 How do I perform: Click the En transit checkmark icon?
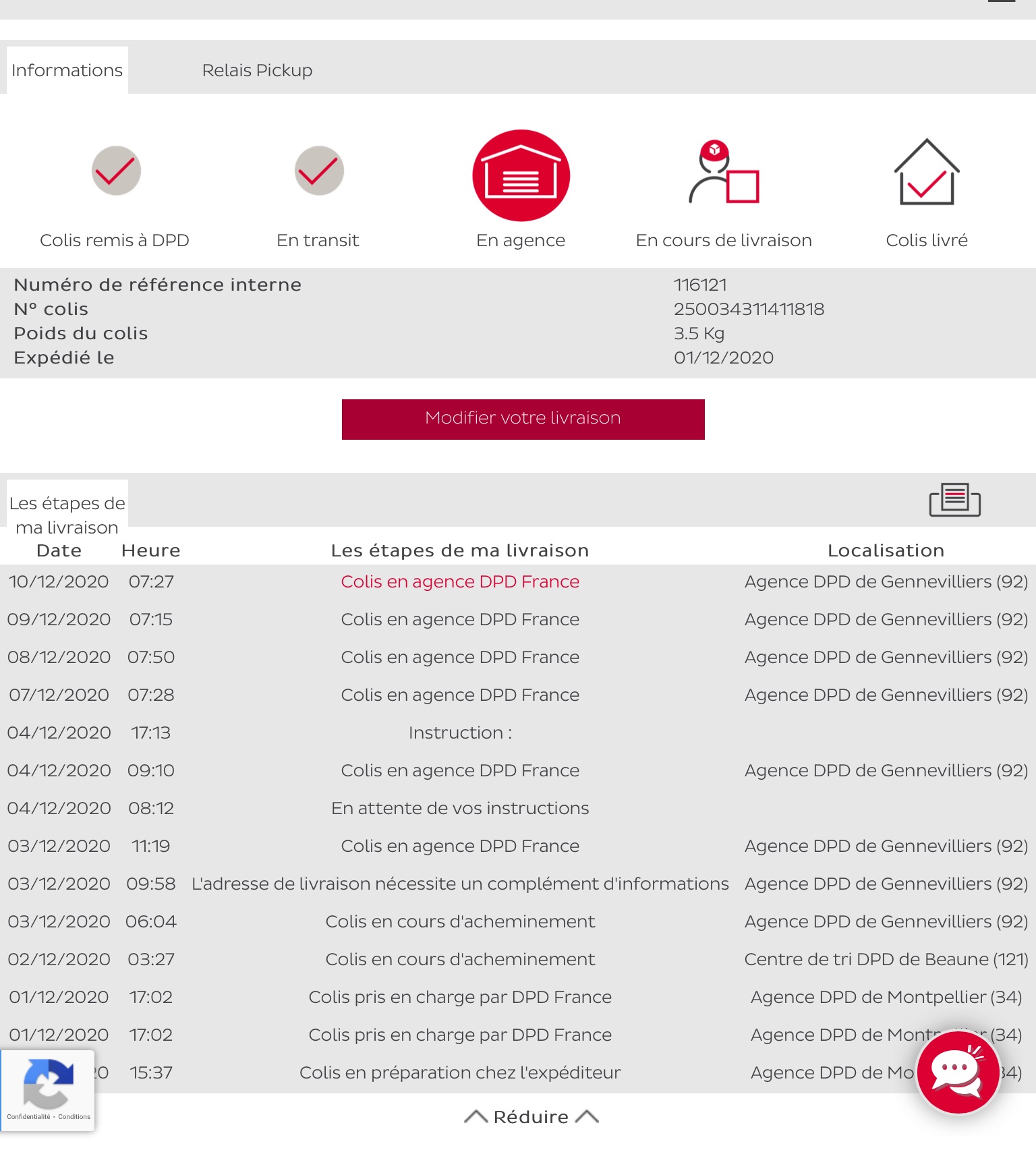tap(319, 171)
